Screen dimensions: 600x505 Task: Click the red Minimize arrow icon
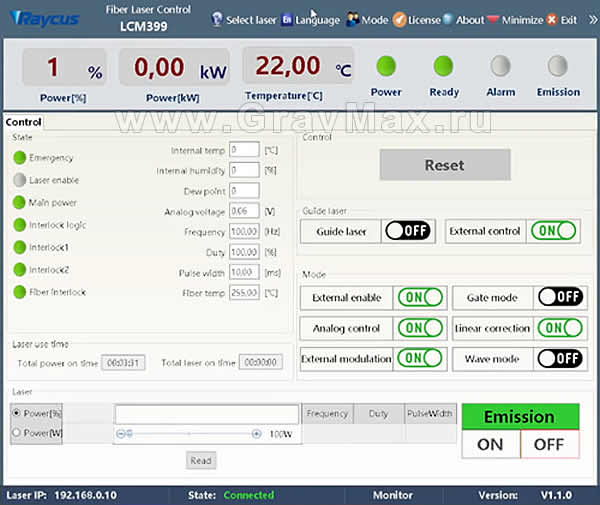tap(493, 19)
